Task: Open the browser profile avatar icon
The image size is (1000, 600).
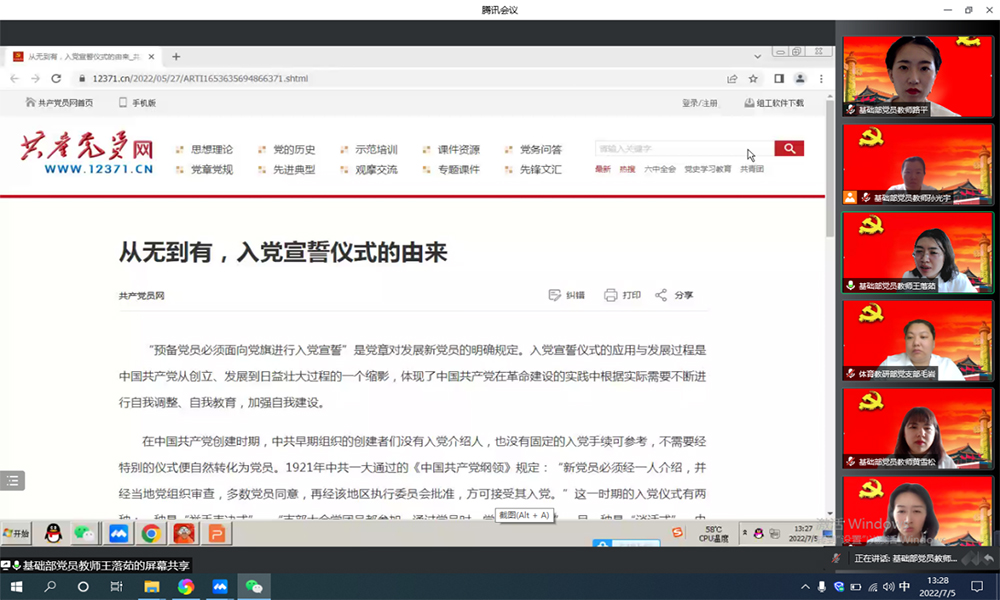Action: [x=799, y=78]
